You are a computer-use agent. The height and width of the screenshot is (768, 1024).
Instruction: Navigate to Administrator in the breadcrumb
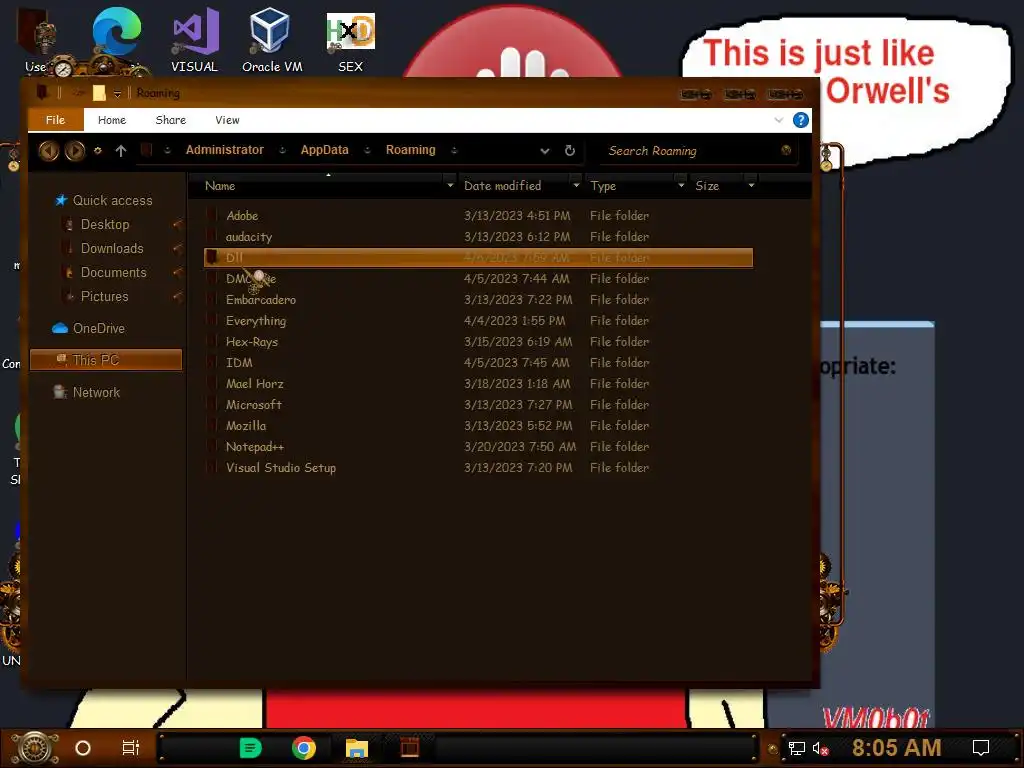[225, 150]
